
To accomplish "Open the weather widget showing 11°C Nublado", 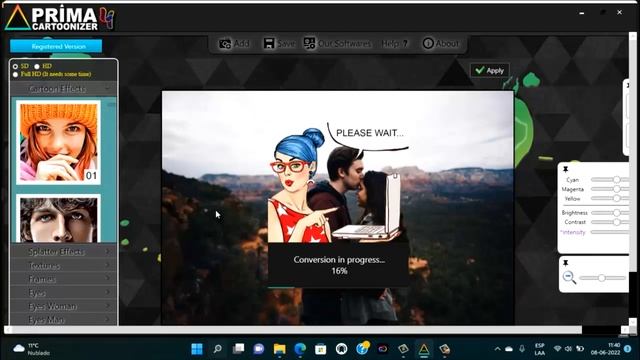I will (x=31, y=349).
